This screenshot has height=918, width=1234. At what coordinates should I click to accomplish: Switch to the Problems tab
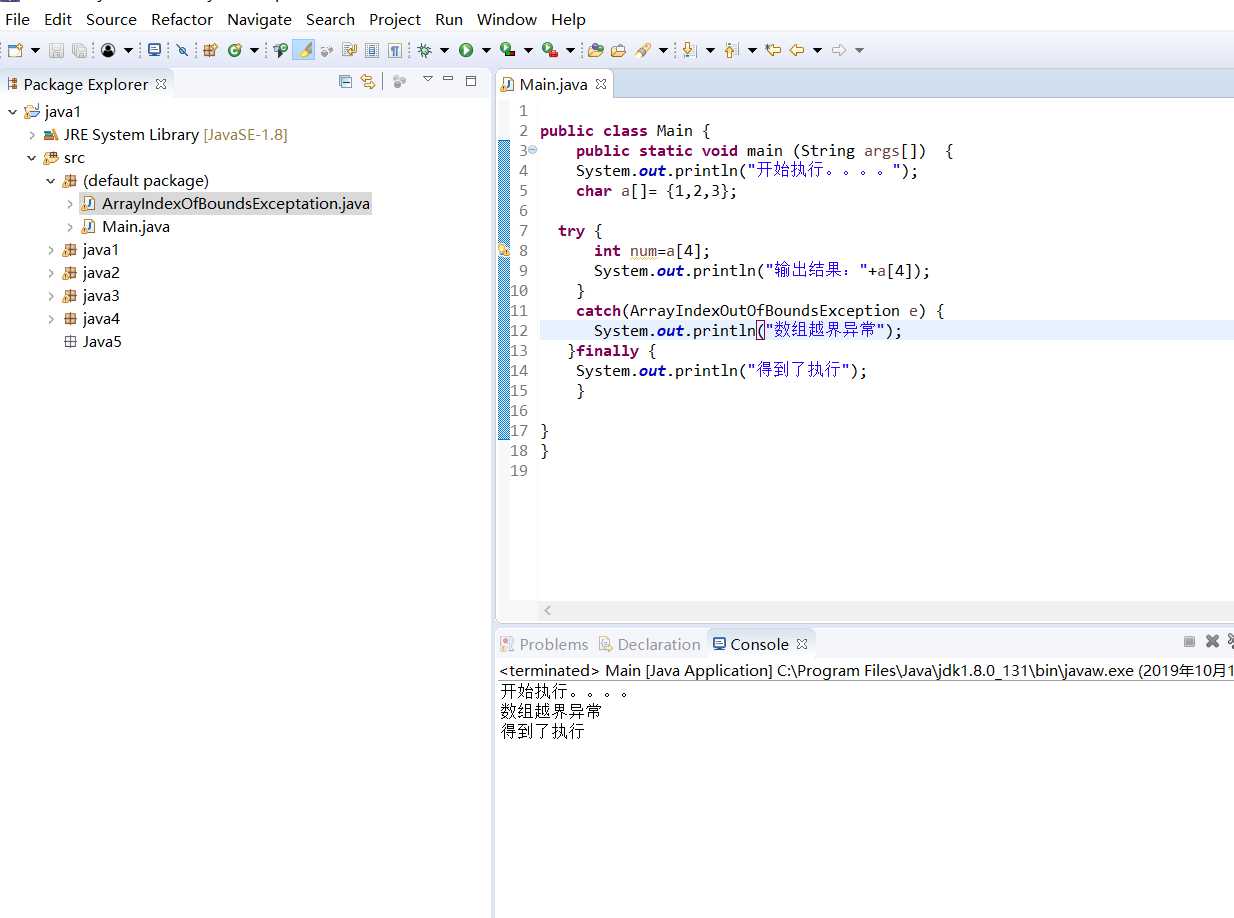pos(553,644)
